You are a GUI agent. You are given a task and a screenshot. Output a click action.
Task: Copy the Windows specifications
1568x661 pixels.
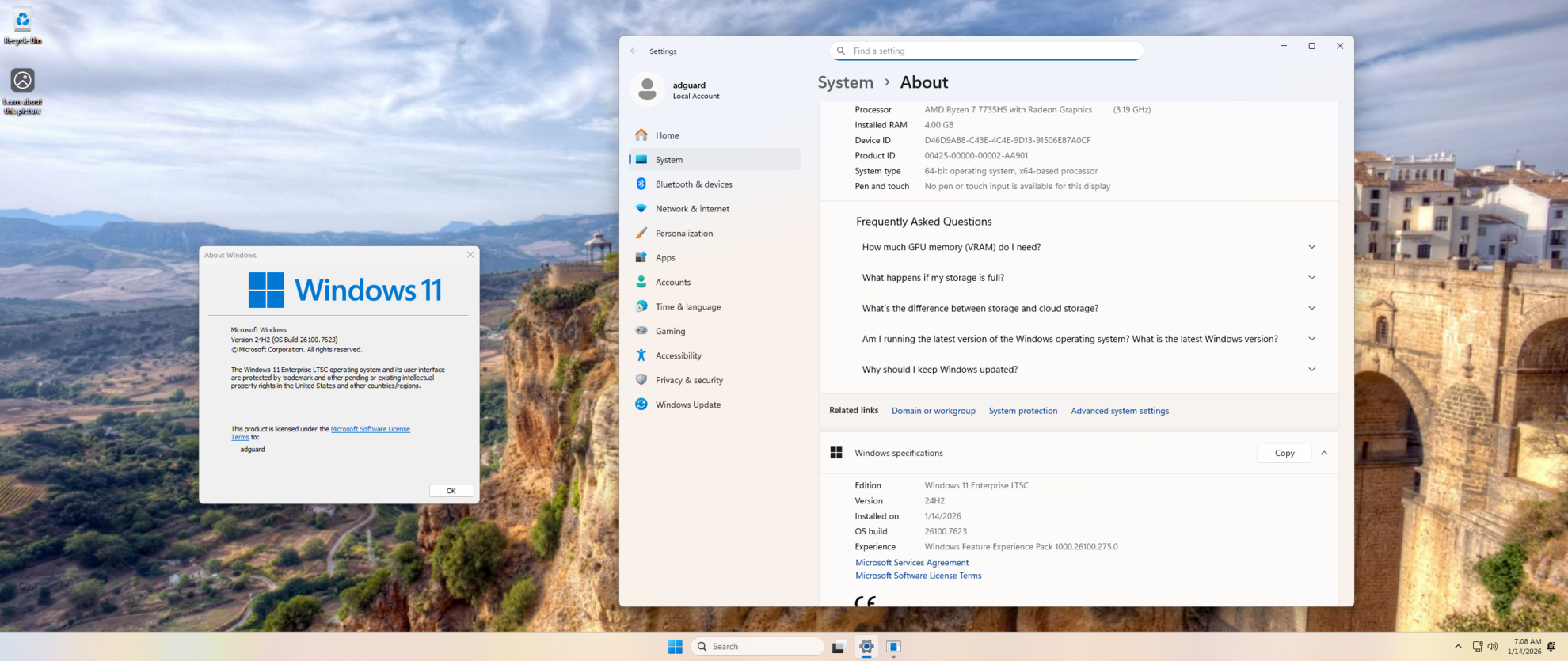[x=1284, y=453]
